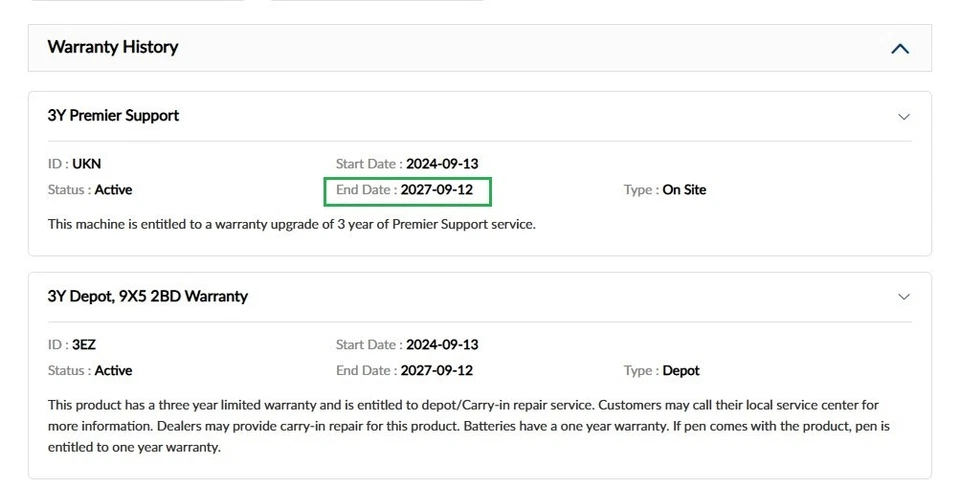Select the ID value UKN
Screen dimensions: 960x487
pyautogui.click(x=86, y=164)
